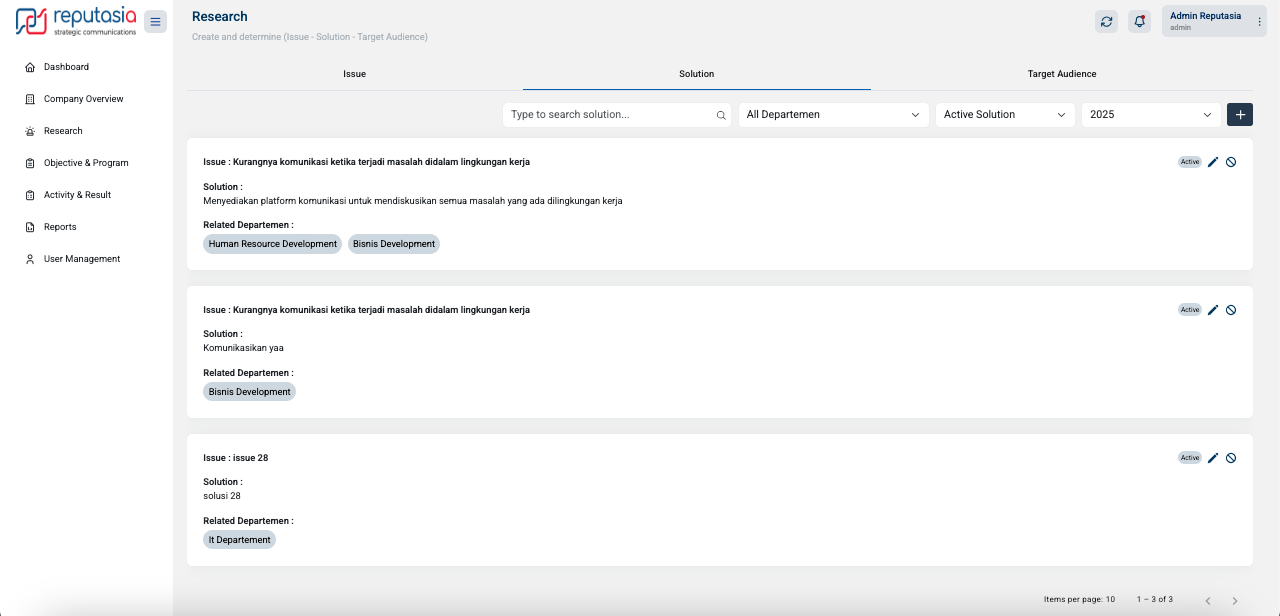This screenshot has height=616, width=1280.
Task: Deactivate the first solution using block icon
Action: click(x=1231, y=162)
